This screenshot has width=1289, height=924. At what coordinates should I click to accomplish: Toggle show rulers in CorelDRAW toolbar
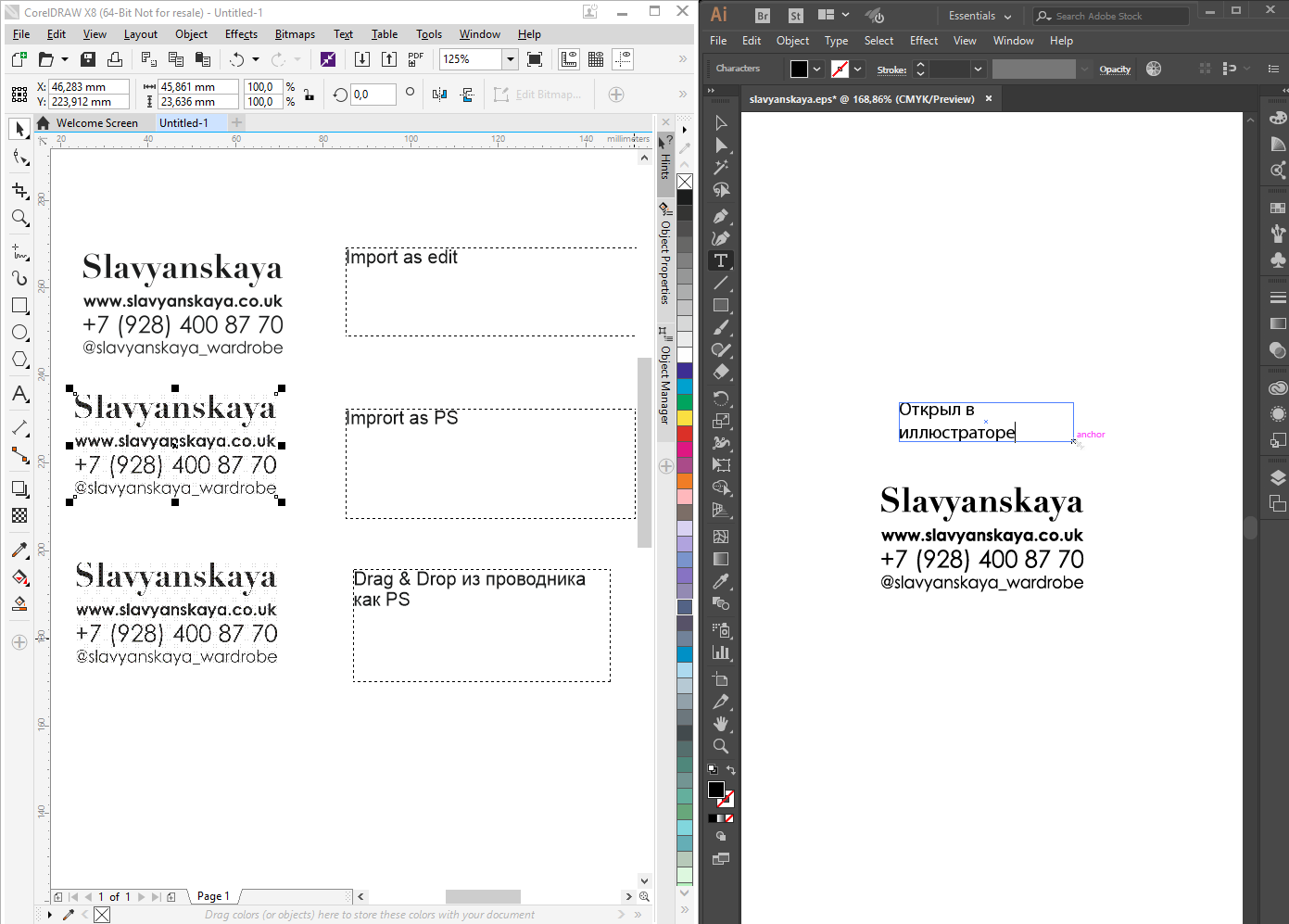[x=569, y=58]
